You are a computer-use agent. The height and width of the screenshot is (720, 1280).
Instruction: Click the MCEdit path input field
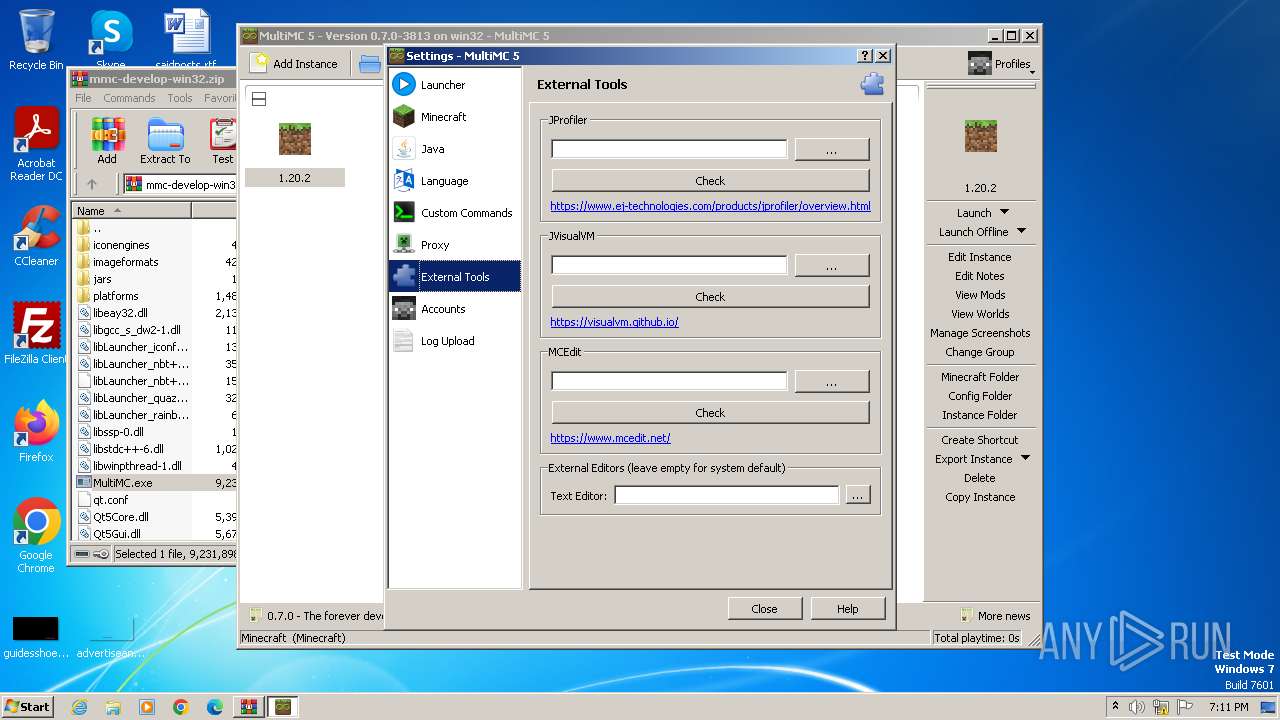pyautogui.click(x=669, y=382)
